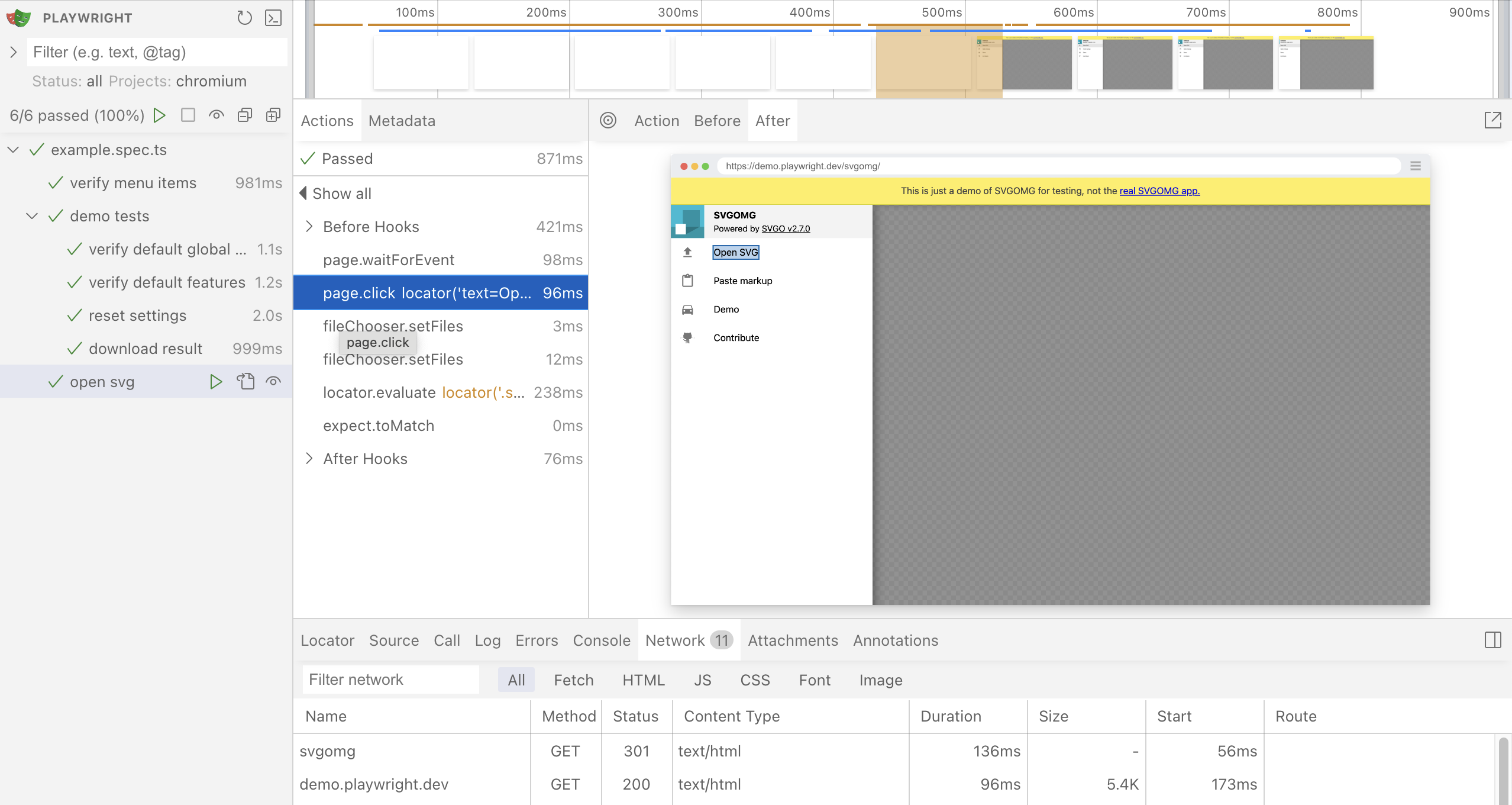
Task: Filter network by All
Action: (516, 680)
